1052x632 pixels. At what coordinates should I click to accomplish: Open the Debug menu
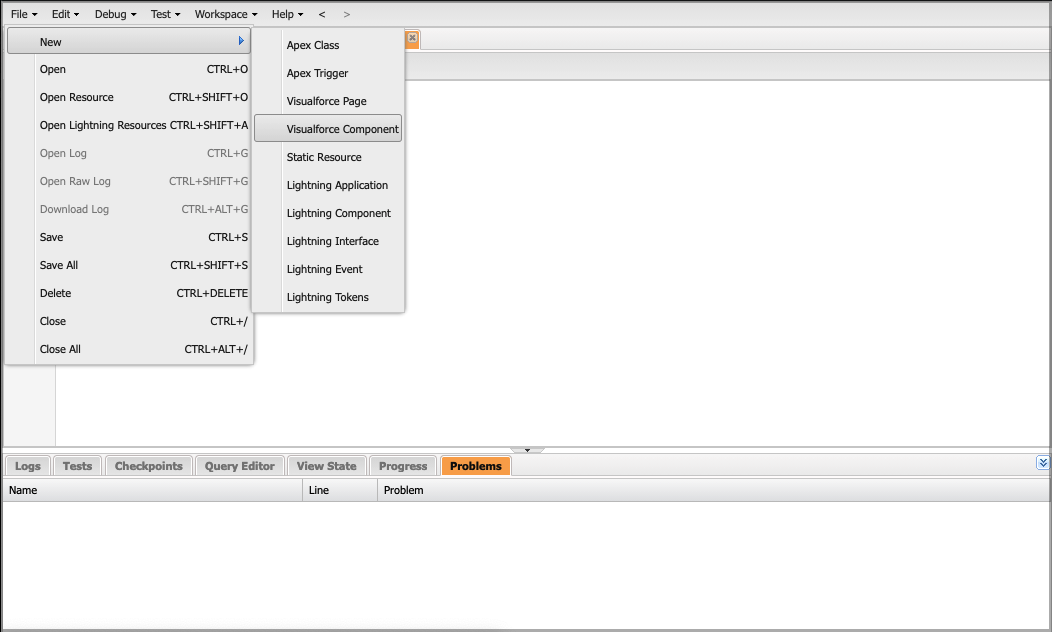[x=115, y=14]
